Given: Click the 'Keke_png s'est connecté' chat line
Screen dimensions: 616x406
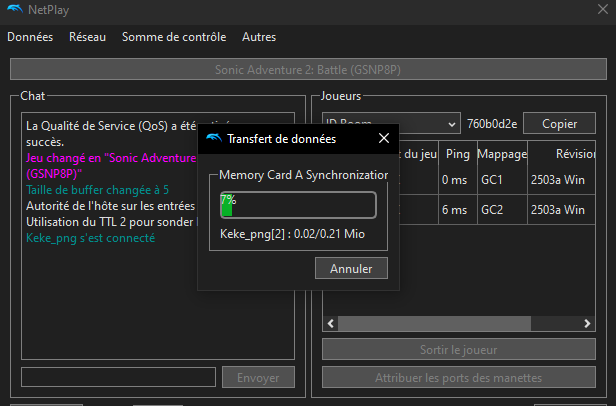Looking at the screenshot, I should pyautogui.click(x=90, y=238).
